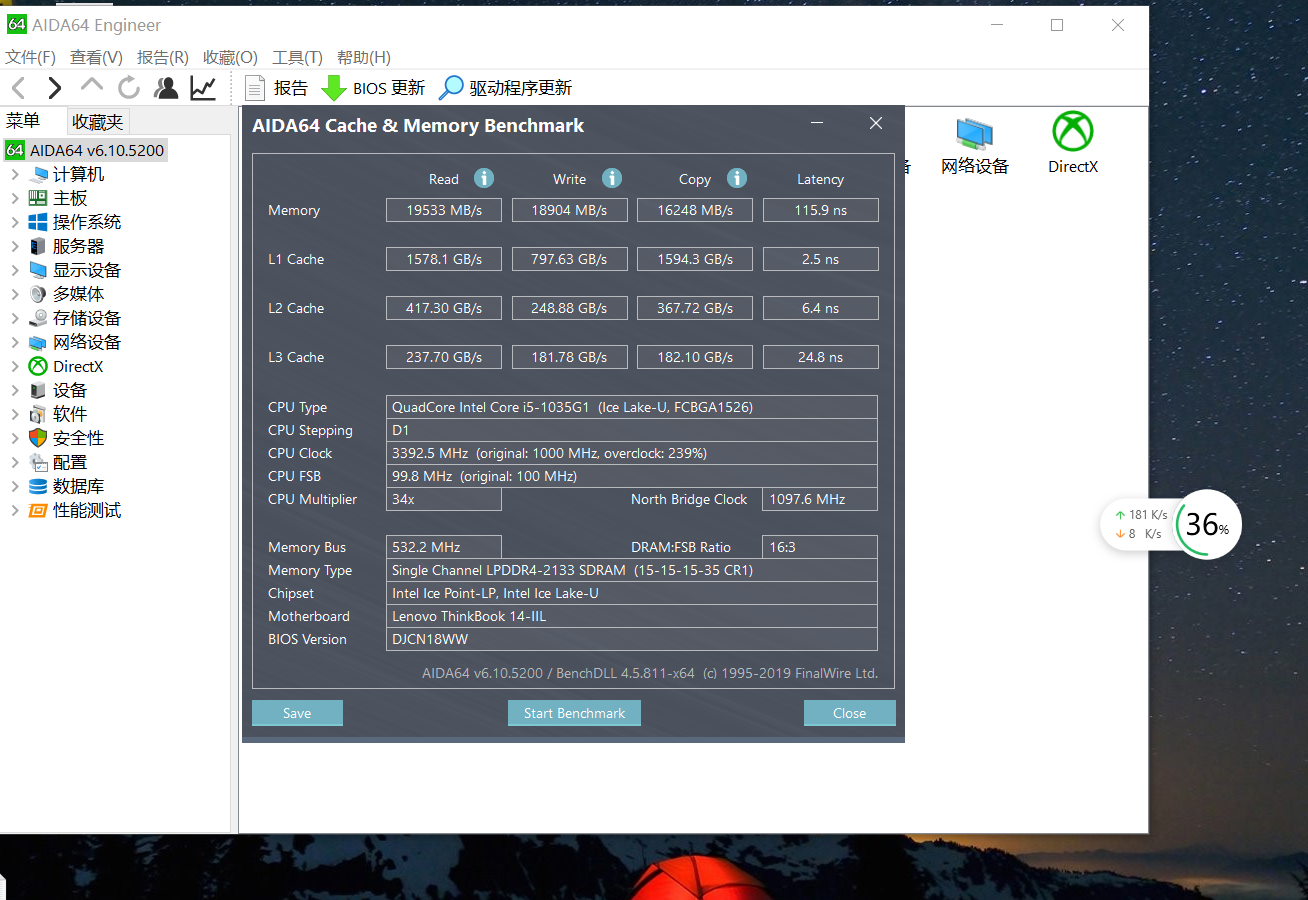Expand the 计算机 tree node
The width and height of the screenshot is (1308, 900).
[15, 175]
